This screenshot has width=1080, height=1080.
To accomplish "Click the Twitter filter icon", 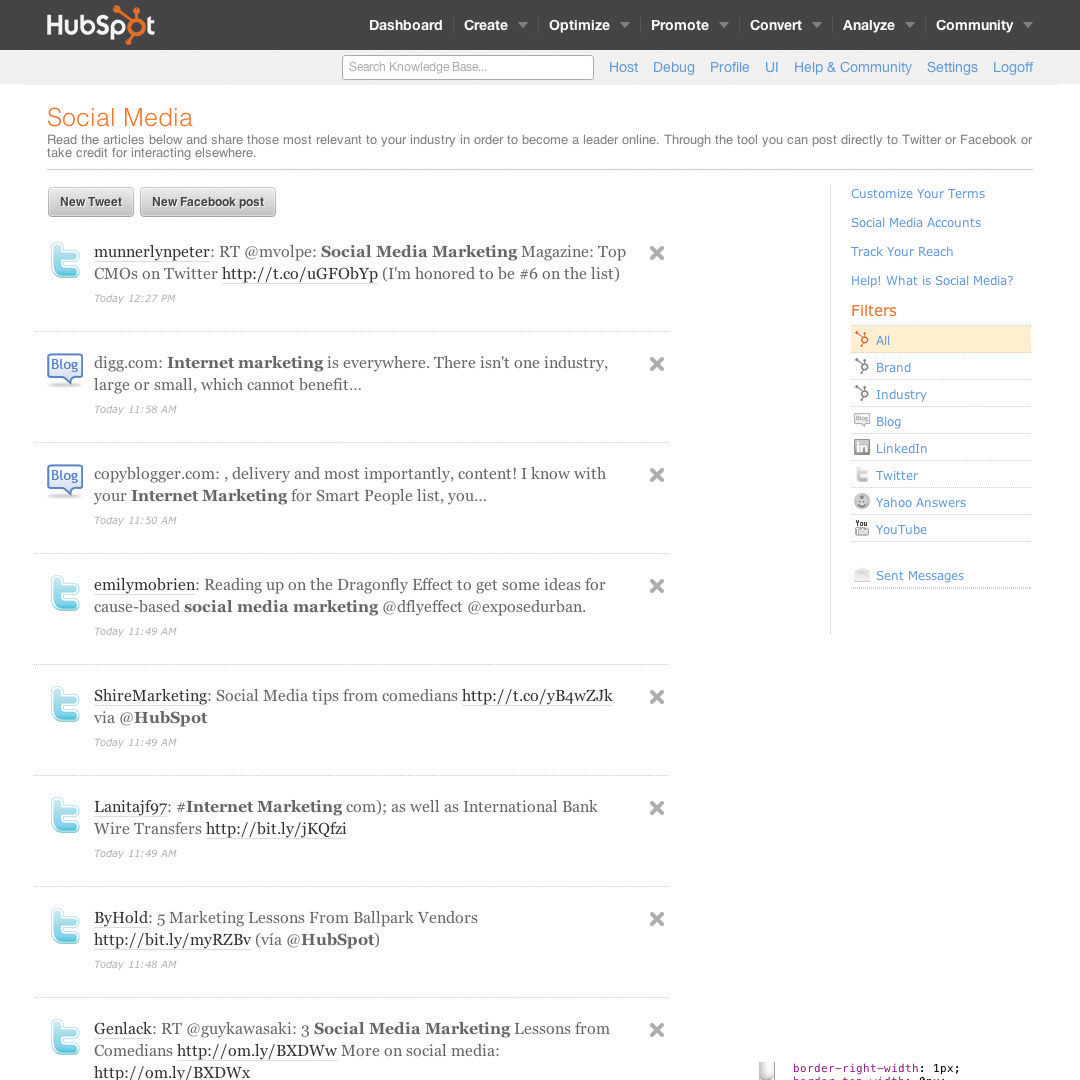I will point(862,474).
